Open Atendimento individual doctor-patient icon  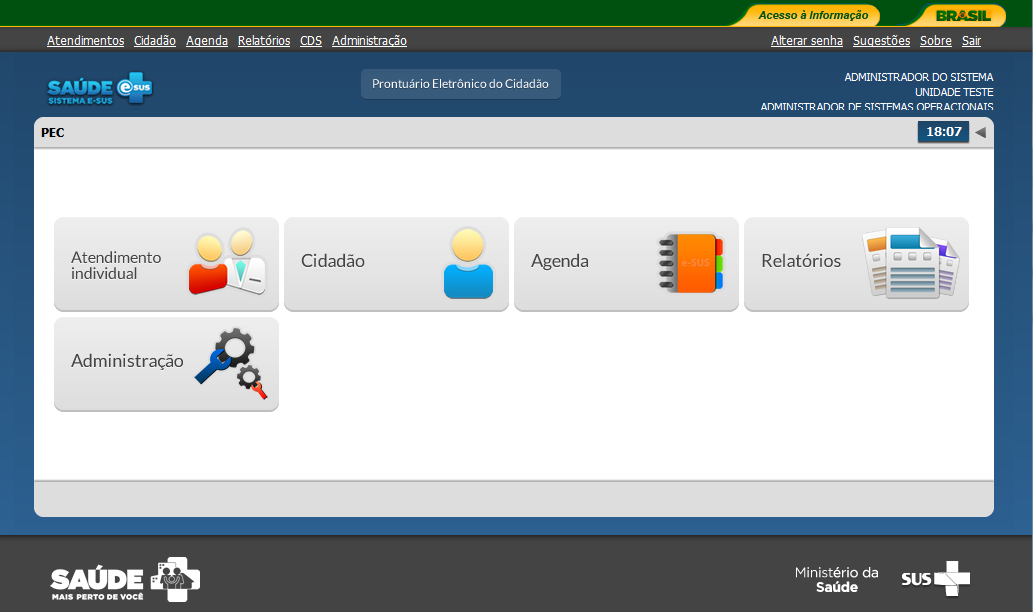(227, 263)
